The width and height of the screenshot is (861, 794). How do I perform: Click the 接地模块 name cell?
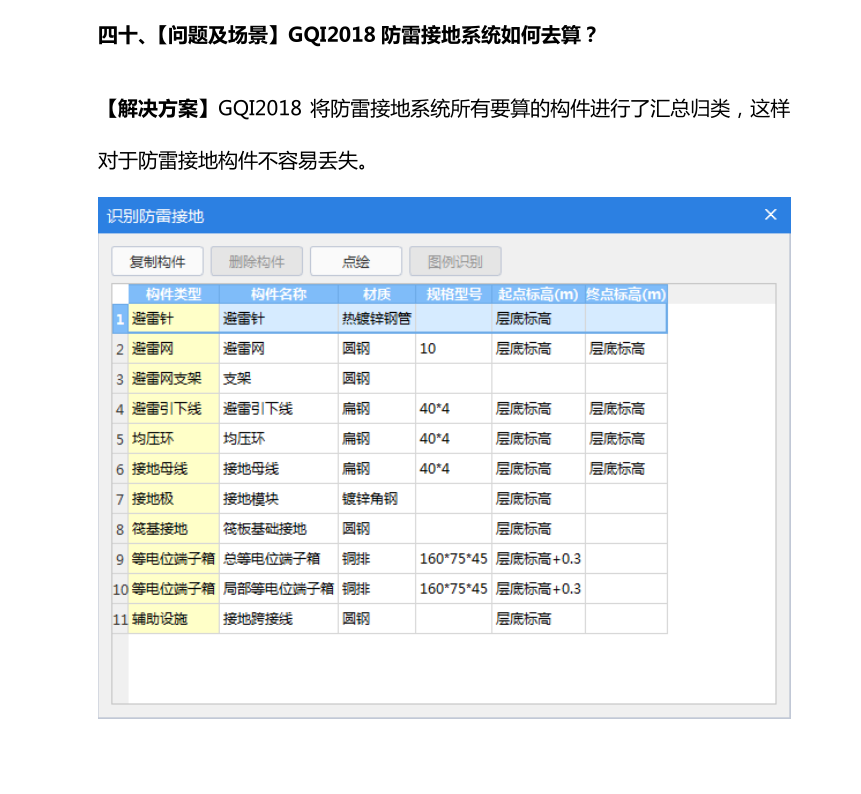278,499
